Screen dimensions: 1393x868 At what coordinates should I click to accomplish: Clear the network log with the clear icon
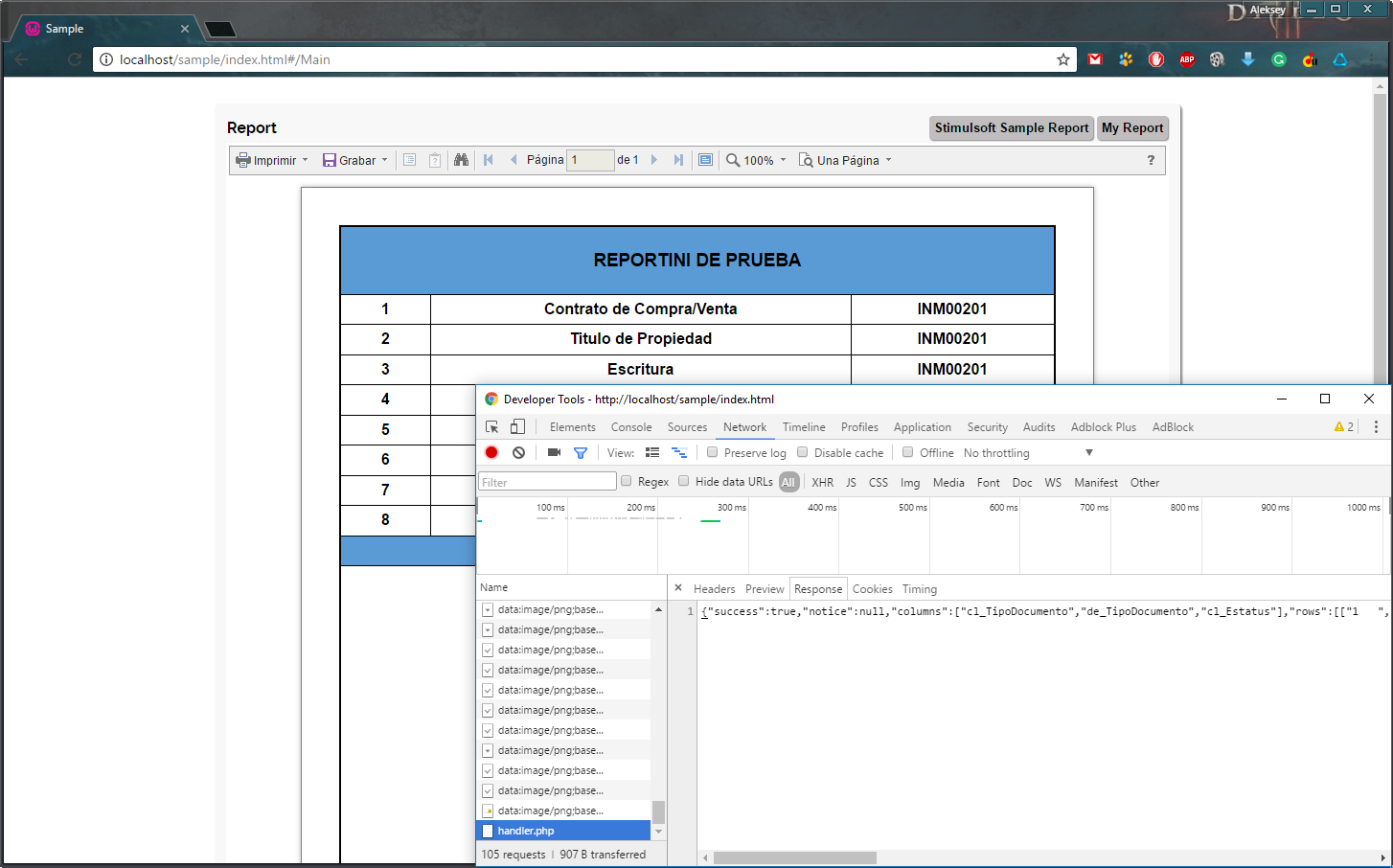click(518, 452)
